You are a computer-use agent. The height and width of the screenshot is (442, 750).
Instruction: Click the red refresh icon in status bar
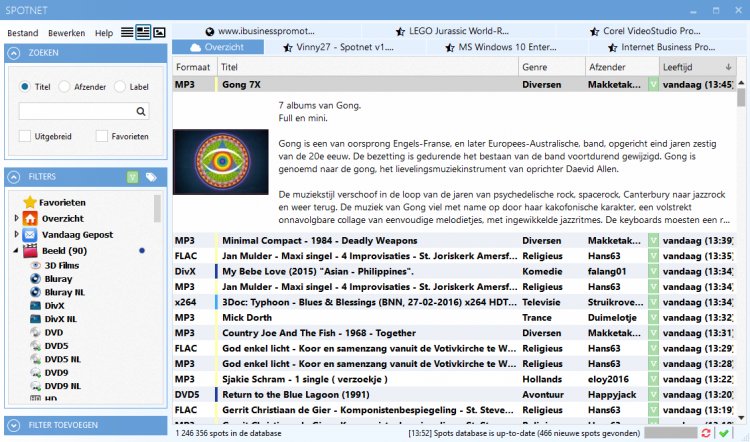(x=706, y=433)
